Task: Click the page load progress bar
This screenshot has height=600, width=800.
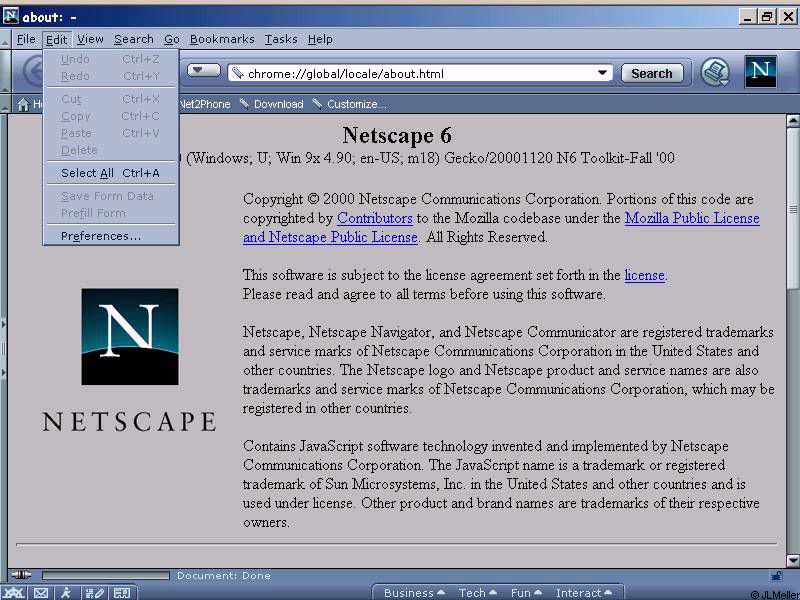Action: 106,576
